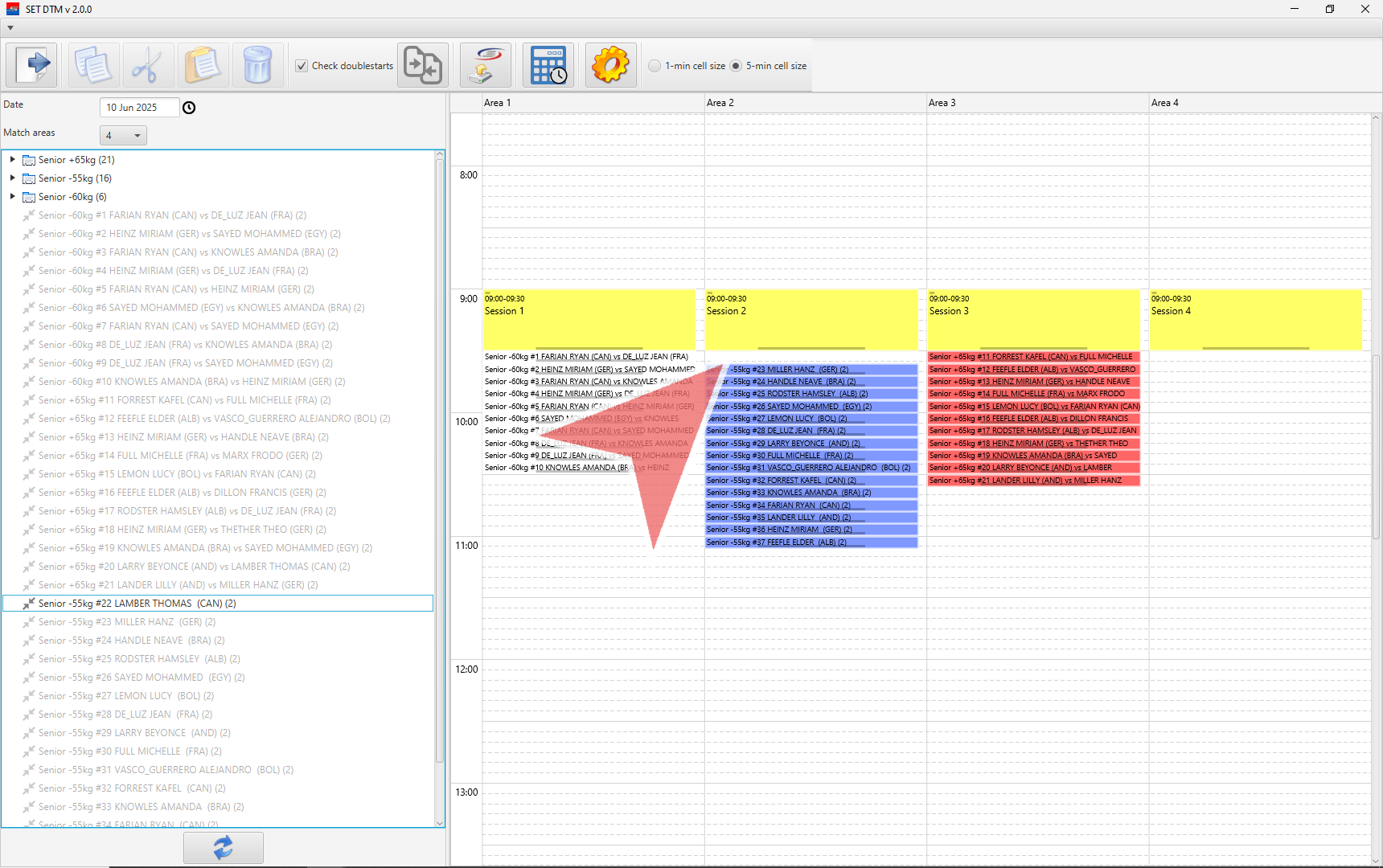Image resolution: width=1383 pixels, height=868 pixels.
Task: Open settings with the orange gear icon
Action: tap(610, 65)
